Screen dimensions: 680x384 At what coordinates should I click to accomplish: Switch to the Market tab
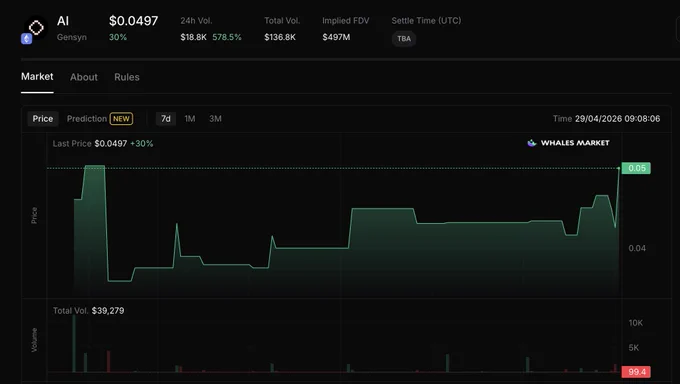click(x=37, y=77)
